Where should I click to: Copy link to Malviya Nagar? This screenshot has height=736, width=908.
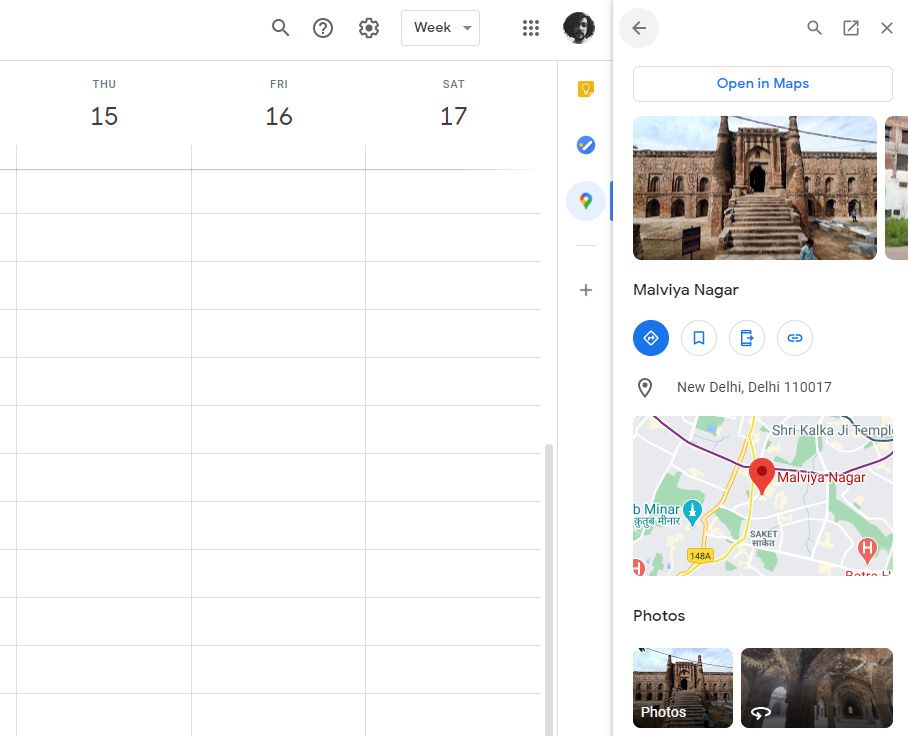coord(794,338)
